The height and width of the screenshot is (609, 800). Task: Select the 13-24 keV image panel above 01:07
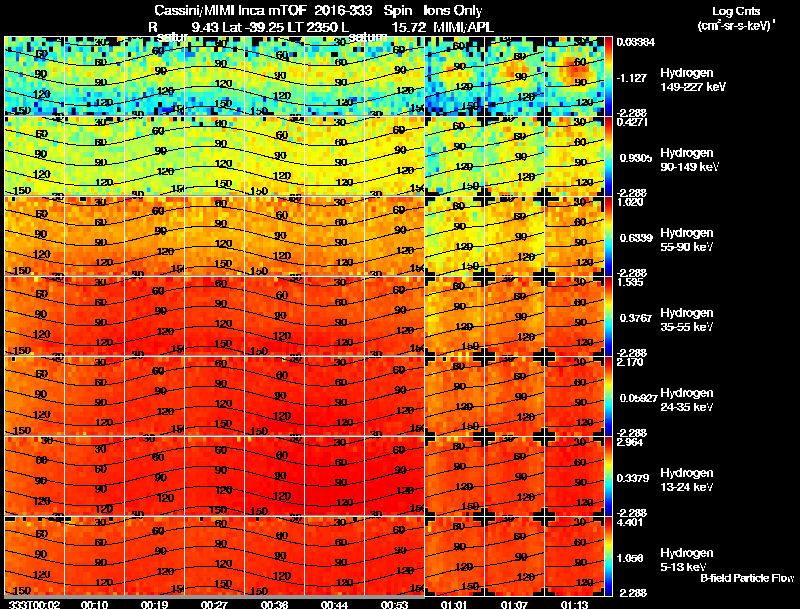[514, 476]
